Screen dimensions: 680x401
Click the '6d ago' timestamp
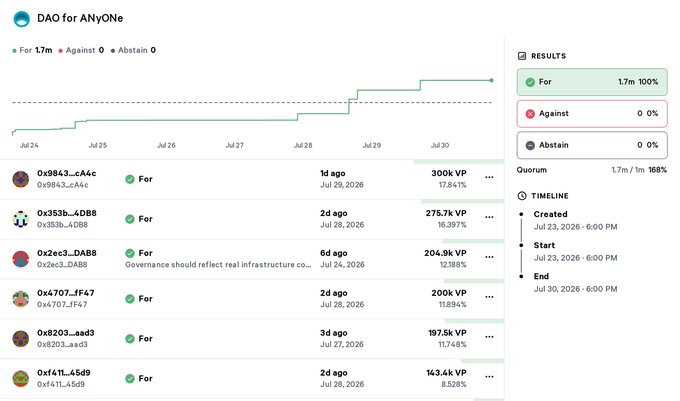[333, 253]
